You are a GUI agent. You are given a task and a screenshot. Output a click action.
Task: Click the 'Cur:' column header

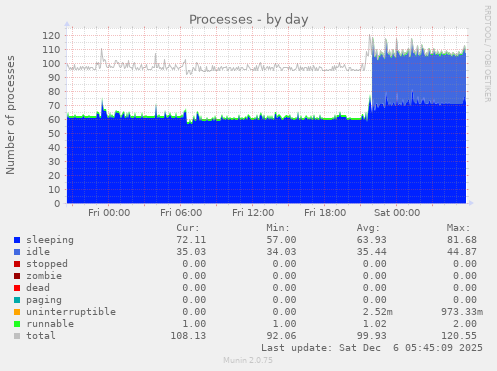[188, 228]
